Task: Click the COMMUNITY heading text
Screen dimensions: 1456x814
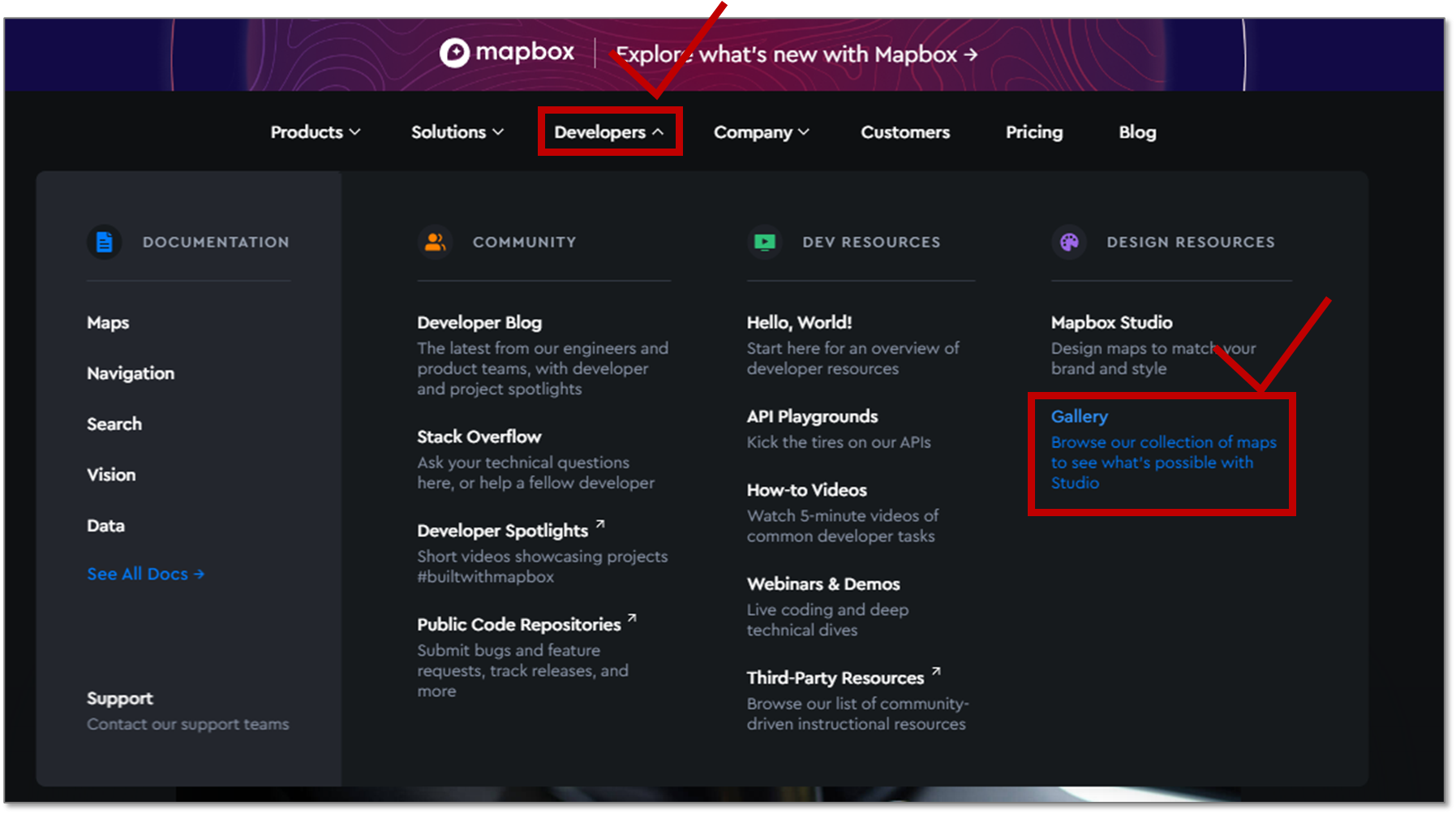Action: [x=525, y=242]
